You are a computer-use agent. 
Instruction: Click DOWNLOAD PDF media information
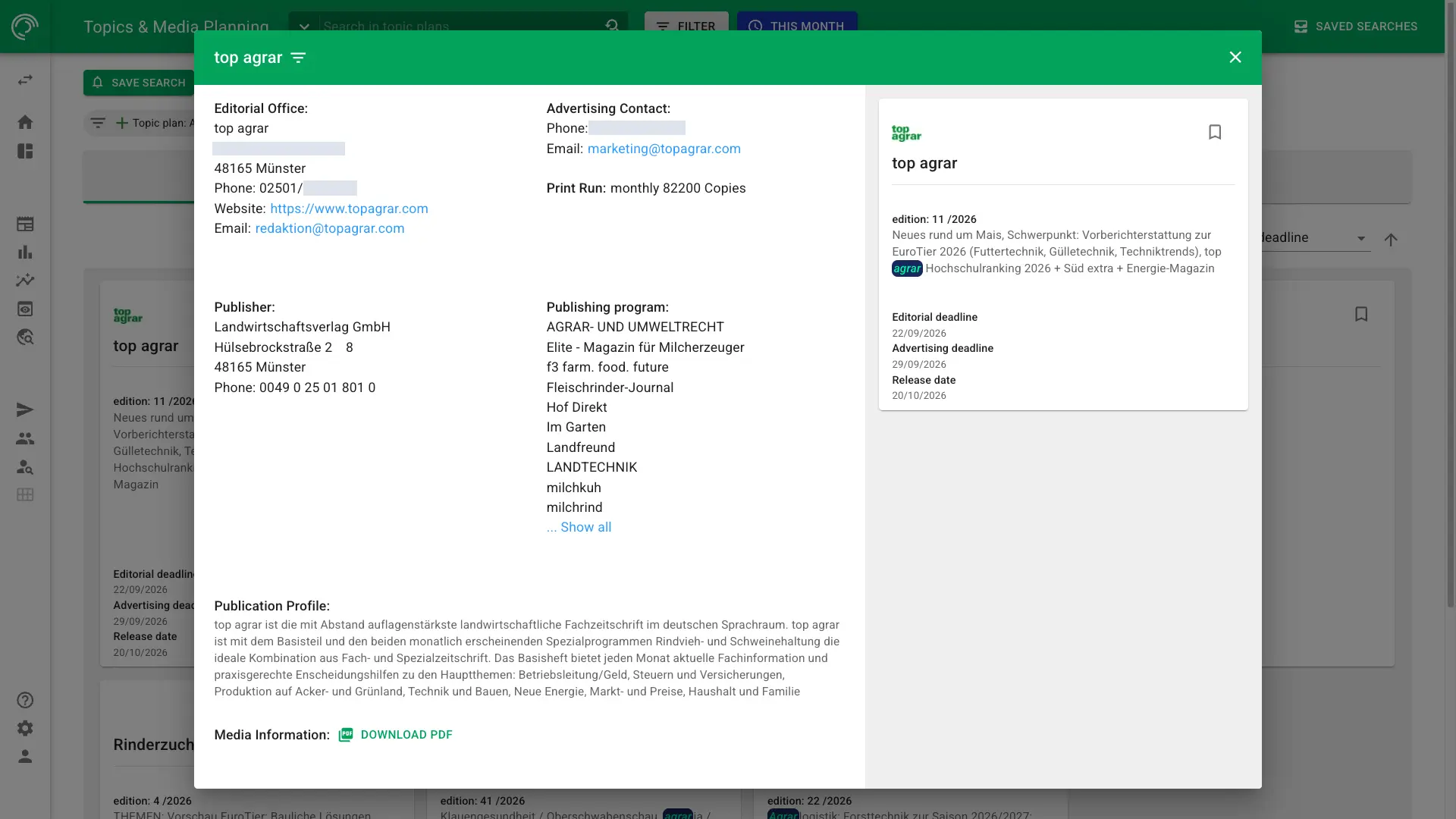406,735
